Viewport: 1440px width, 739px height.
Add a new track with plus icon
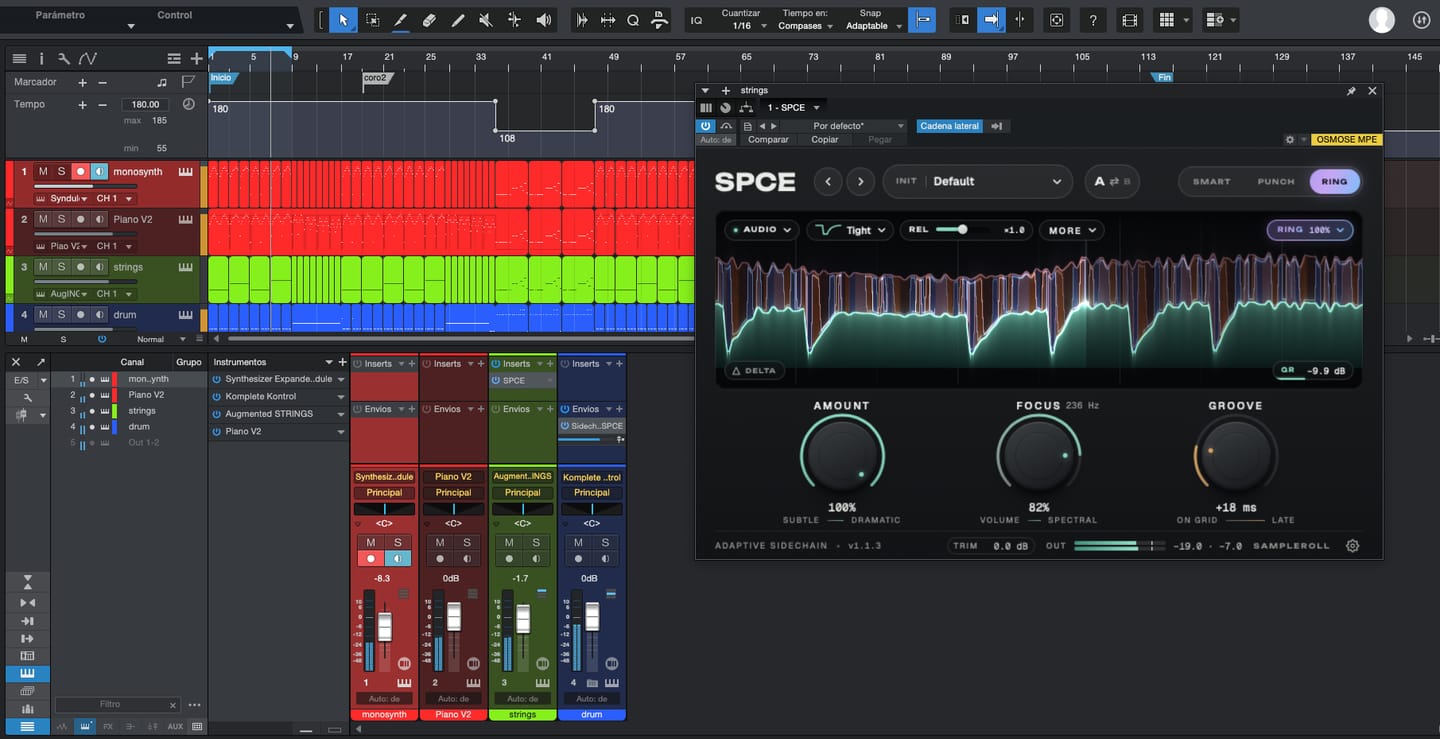point(196,59)
